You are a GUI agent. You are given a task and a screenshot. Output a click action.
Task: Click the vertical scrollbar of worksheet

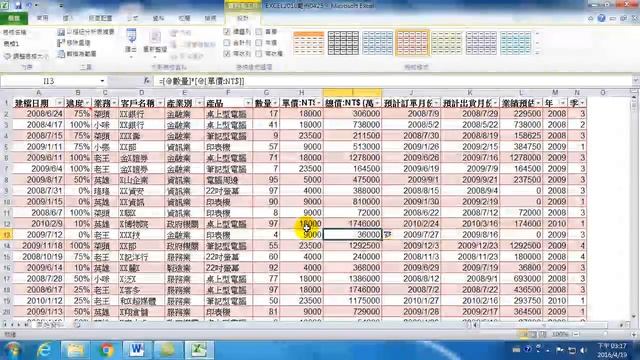[634, 206]
